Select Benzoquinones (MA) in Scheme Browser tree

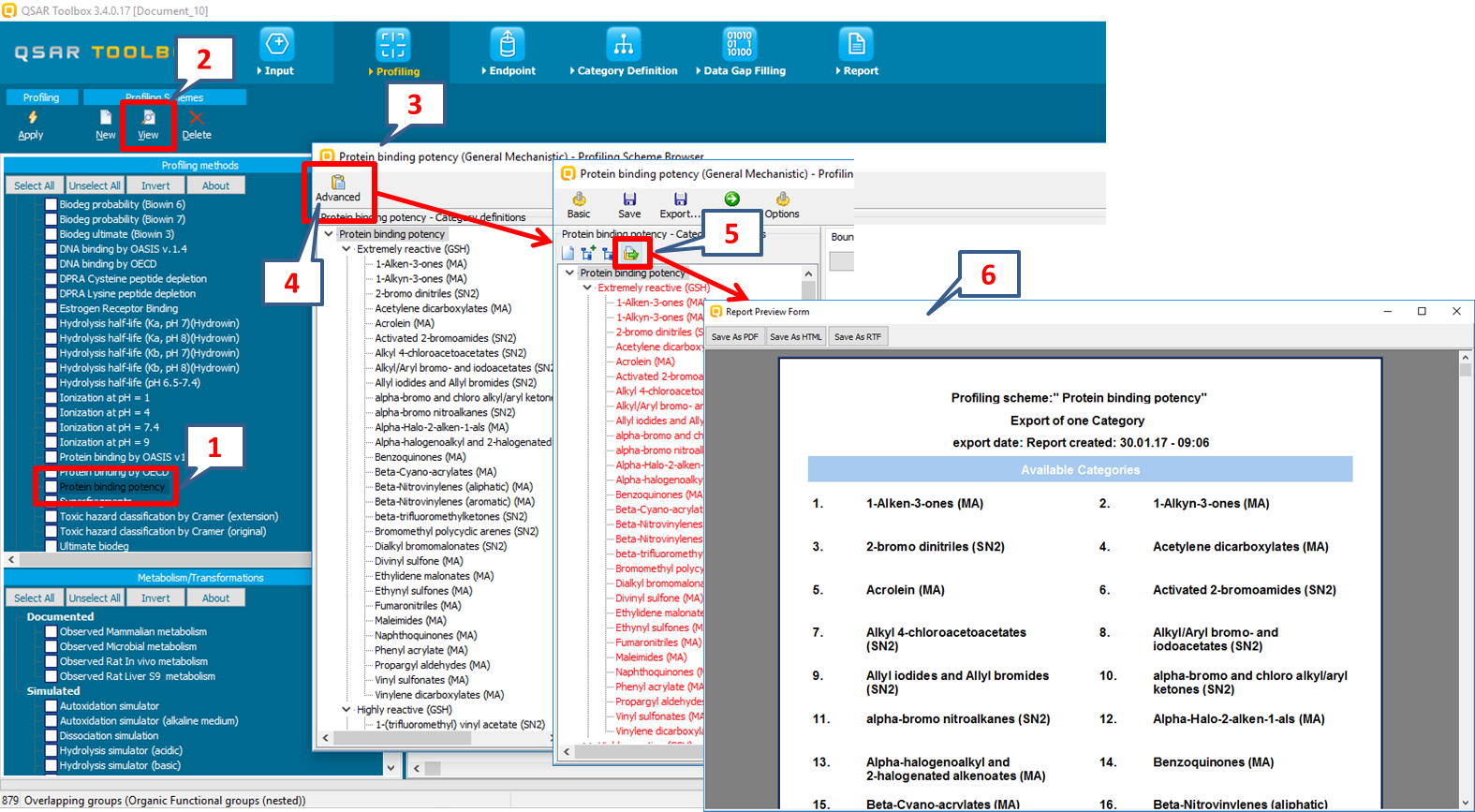[x=420, y=457]
